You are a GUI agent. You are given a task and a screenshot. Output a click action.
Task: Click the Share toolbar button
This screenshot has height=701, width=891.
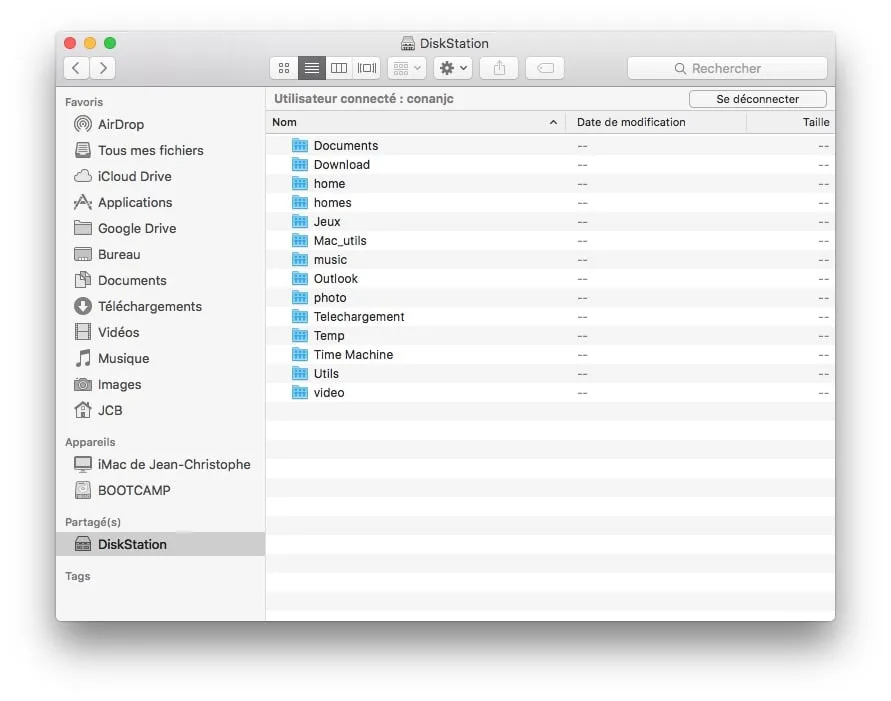click(499, 68)
